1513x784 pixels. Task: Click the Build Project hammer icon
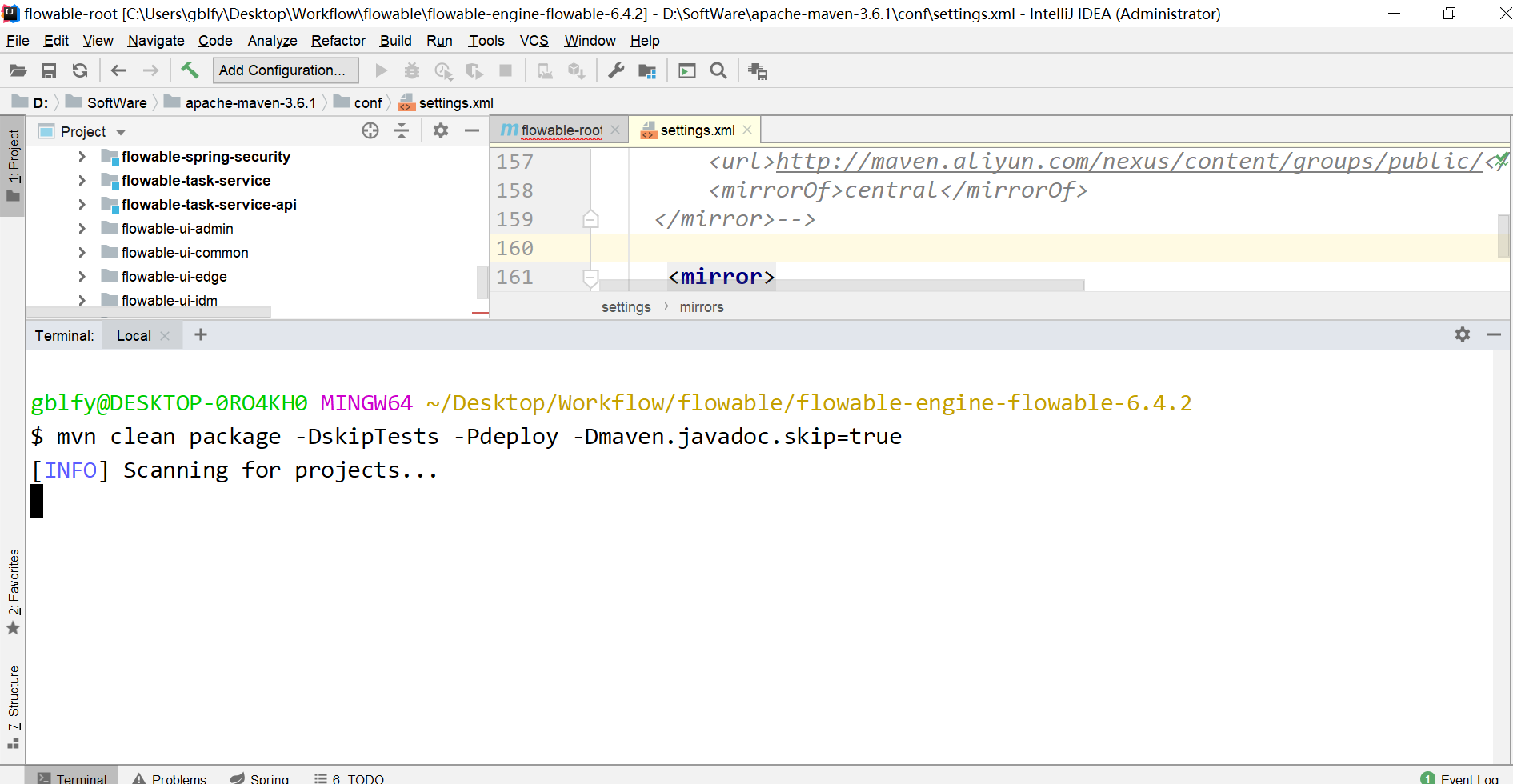(190, 70)
